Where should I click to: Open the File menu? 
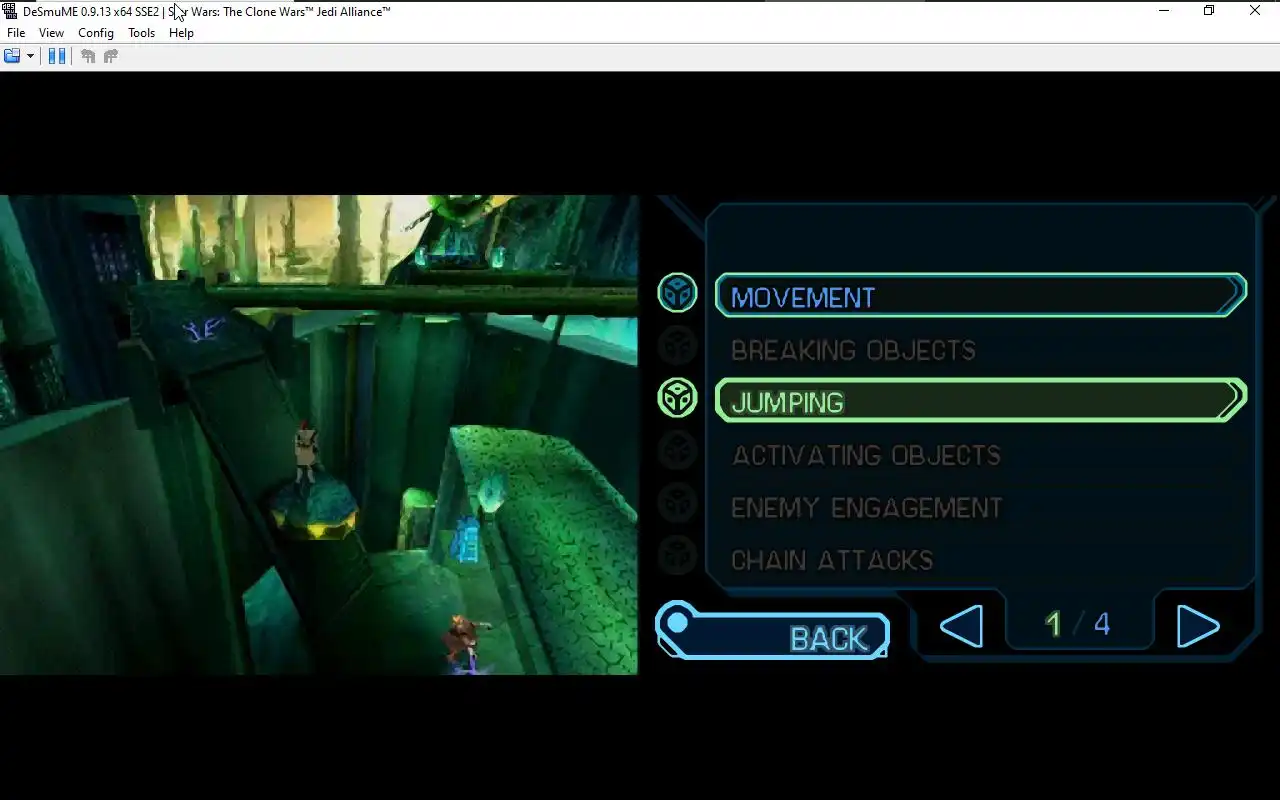16,33
